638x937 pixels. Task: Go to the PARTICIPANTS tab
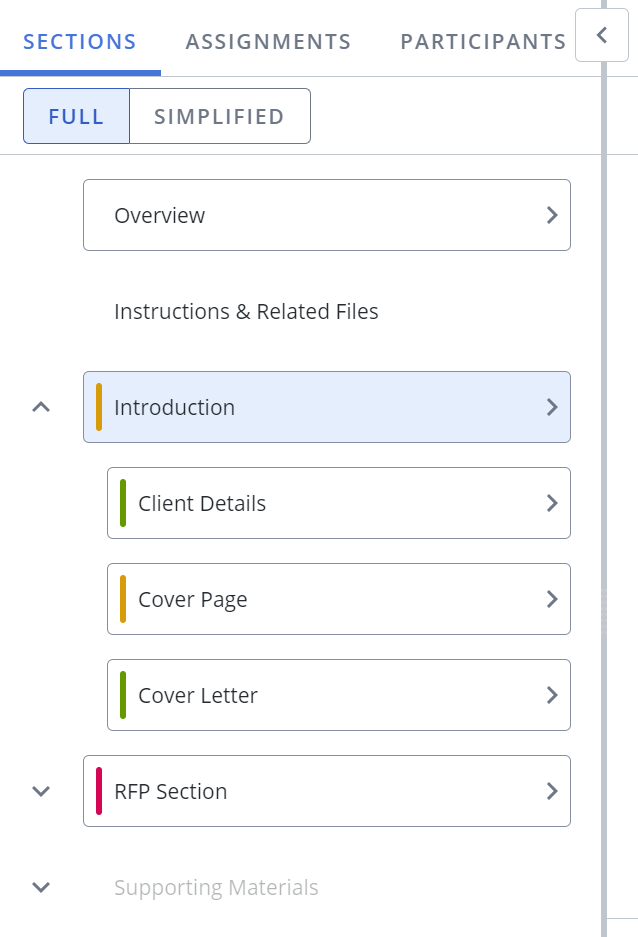483,42
